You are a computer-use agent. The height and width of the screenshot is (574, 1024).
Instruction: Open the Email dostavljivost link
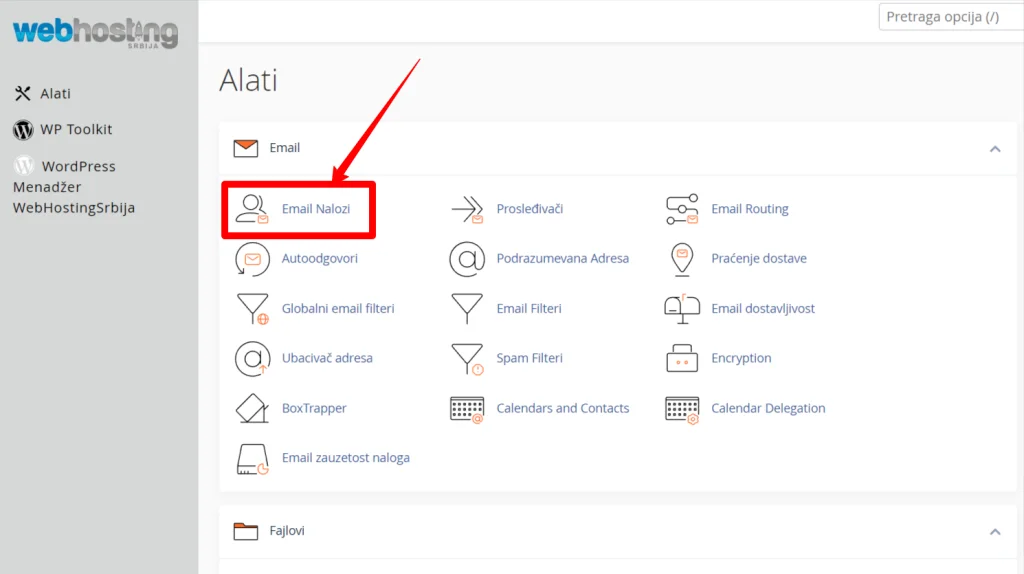pos(763,309)
